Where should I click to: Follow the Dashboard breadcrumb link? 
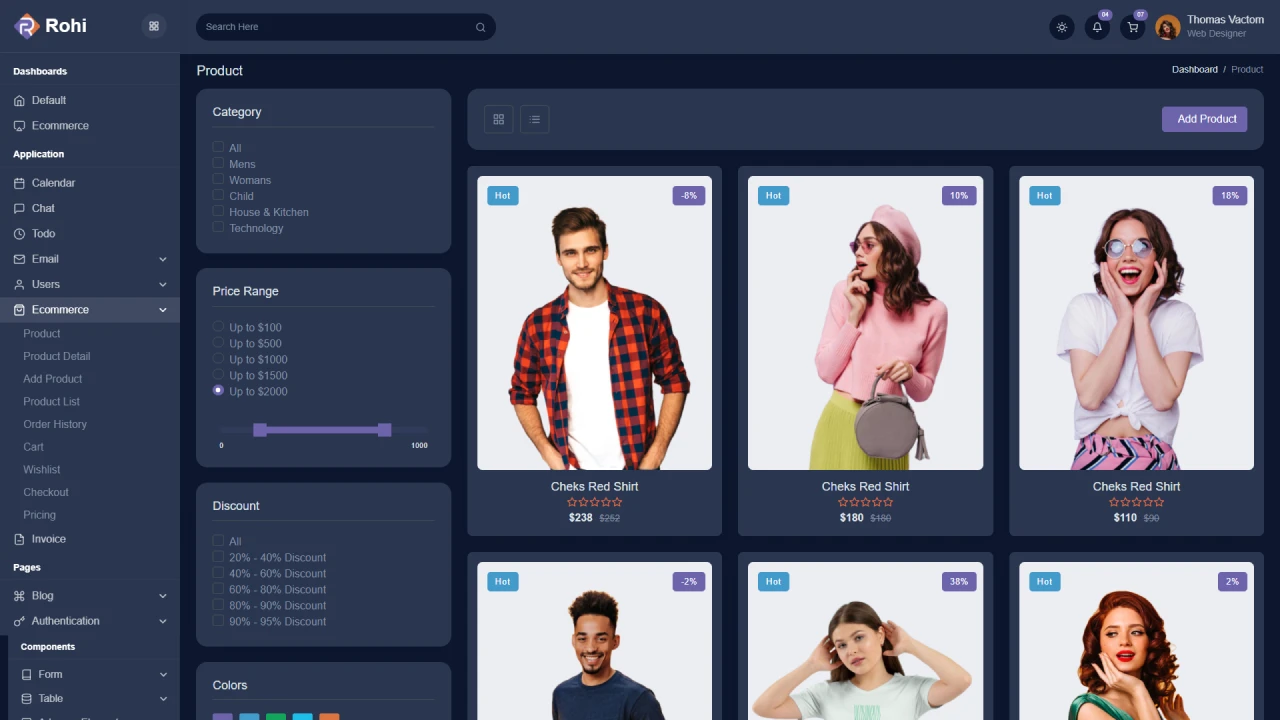tap(1195, 70)
